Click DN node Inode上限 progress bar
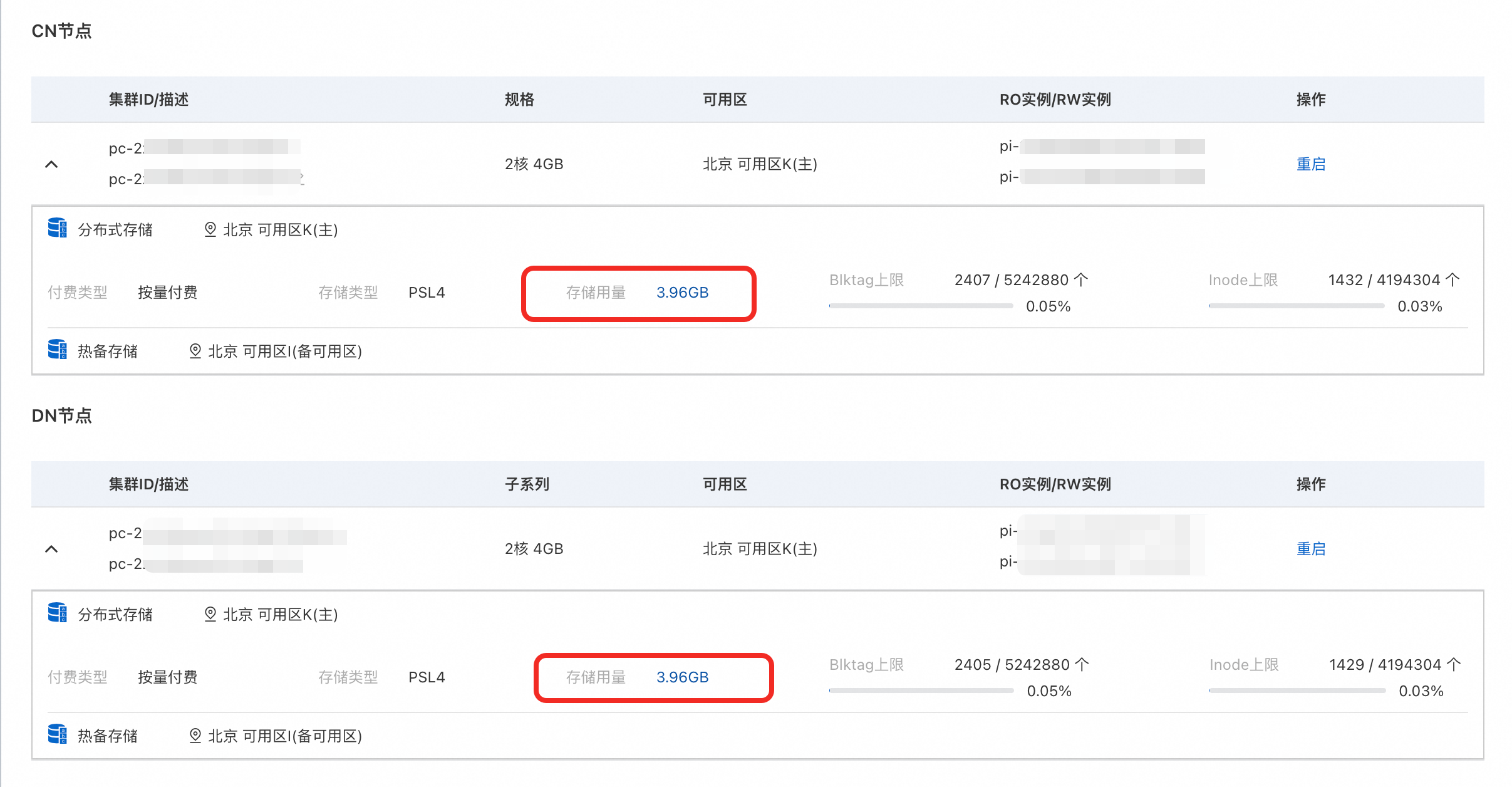The height and width of the screenshot is (787, 1512). 1297,691
